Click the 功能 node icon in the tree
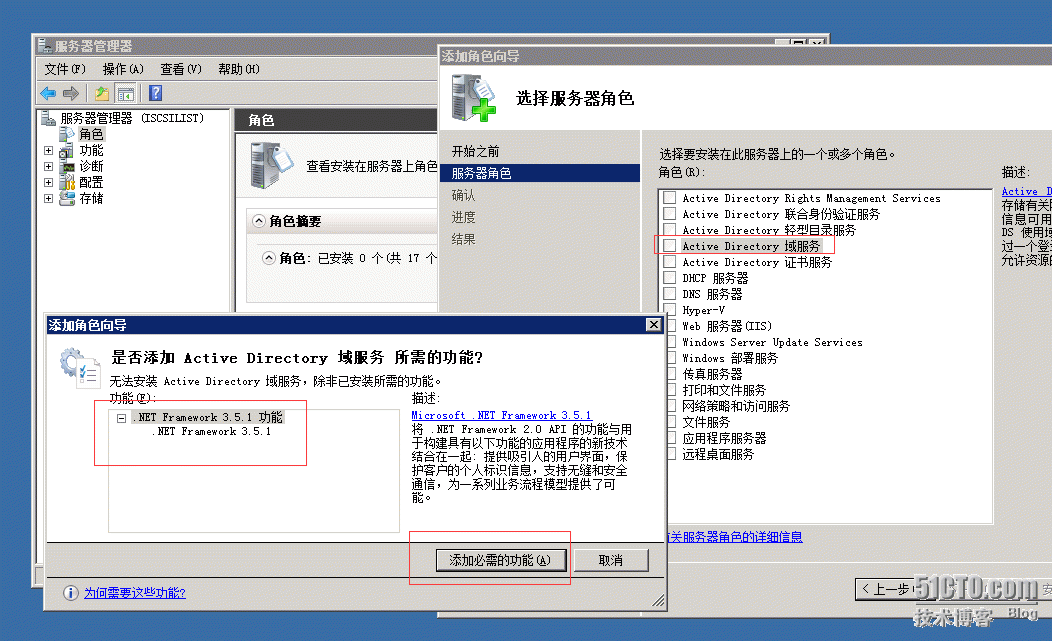1052x641 pixels. click(x=67, y=150)
